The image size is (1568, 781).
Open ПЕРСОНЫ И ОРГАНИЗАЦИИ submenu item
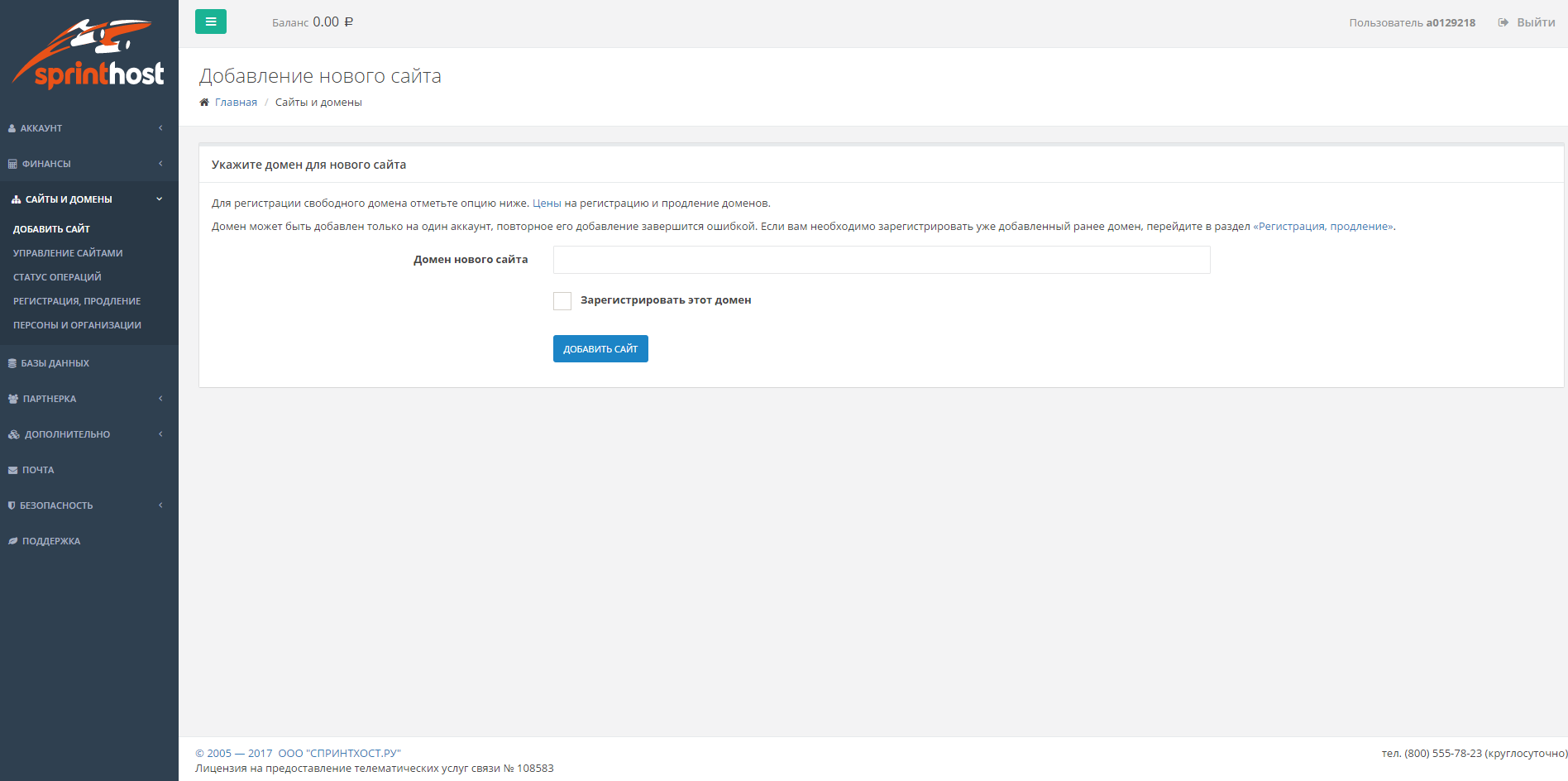point(77,325)
